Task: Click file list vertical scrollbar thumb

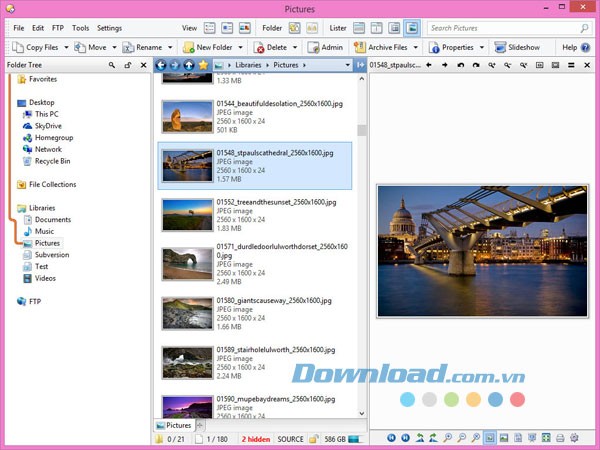Action: tap(362, 130)
